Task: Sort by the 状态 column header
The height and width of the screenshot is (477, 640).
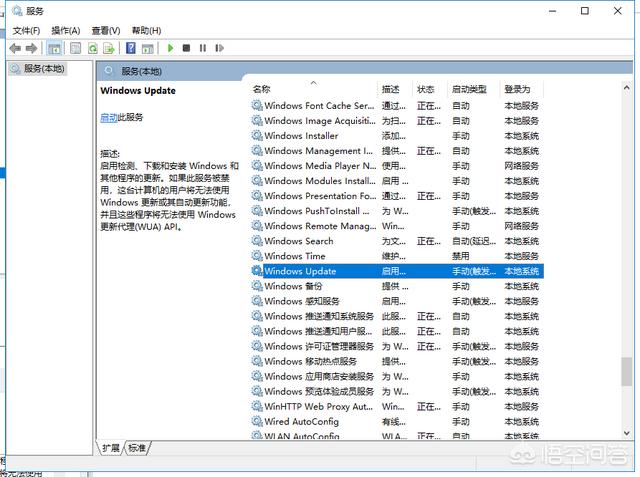Action: click(x=431, y=89)
